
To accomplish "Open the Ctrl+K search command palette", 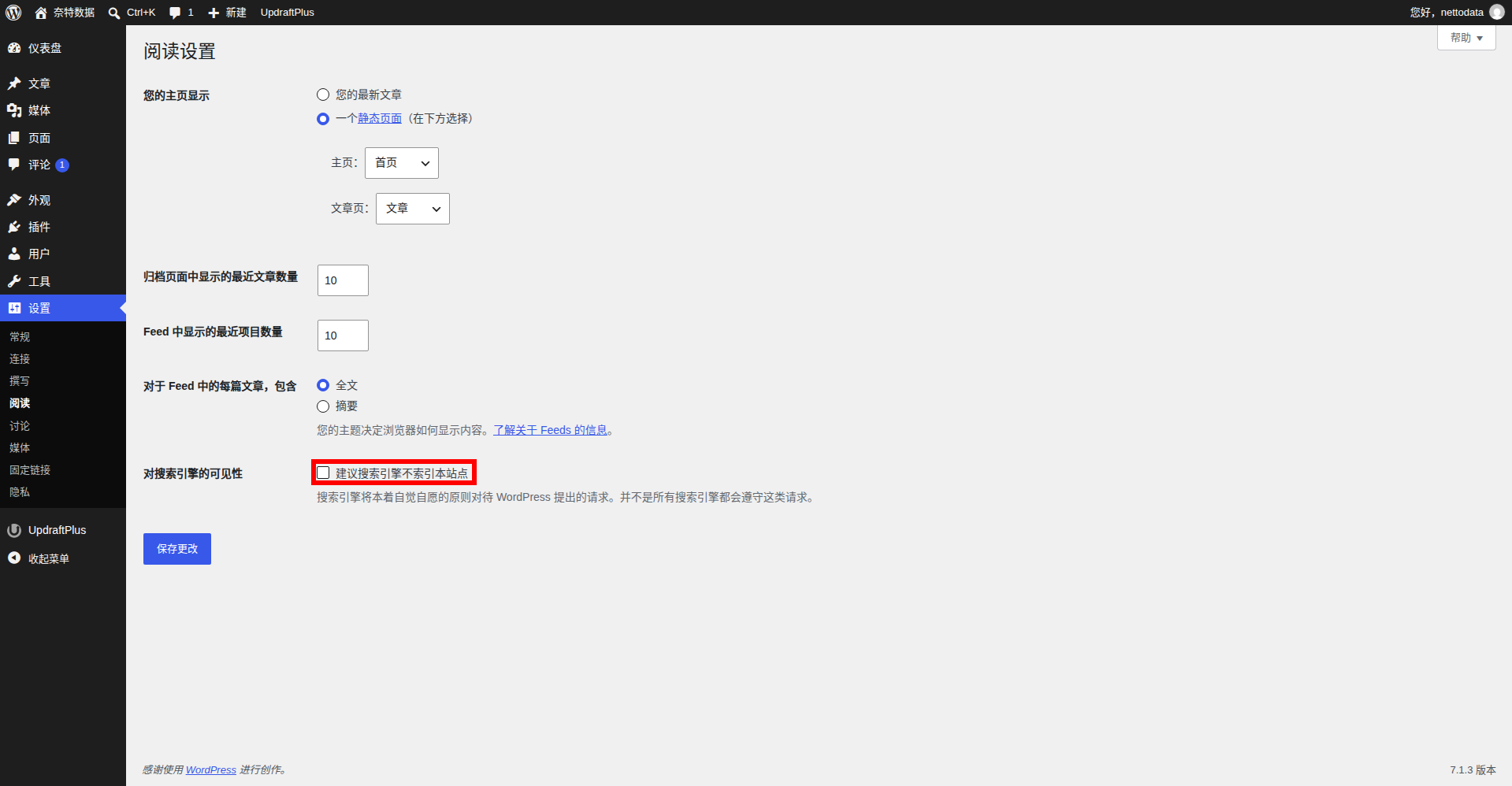I will click(x=132, y=13).
